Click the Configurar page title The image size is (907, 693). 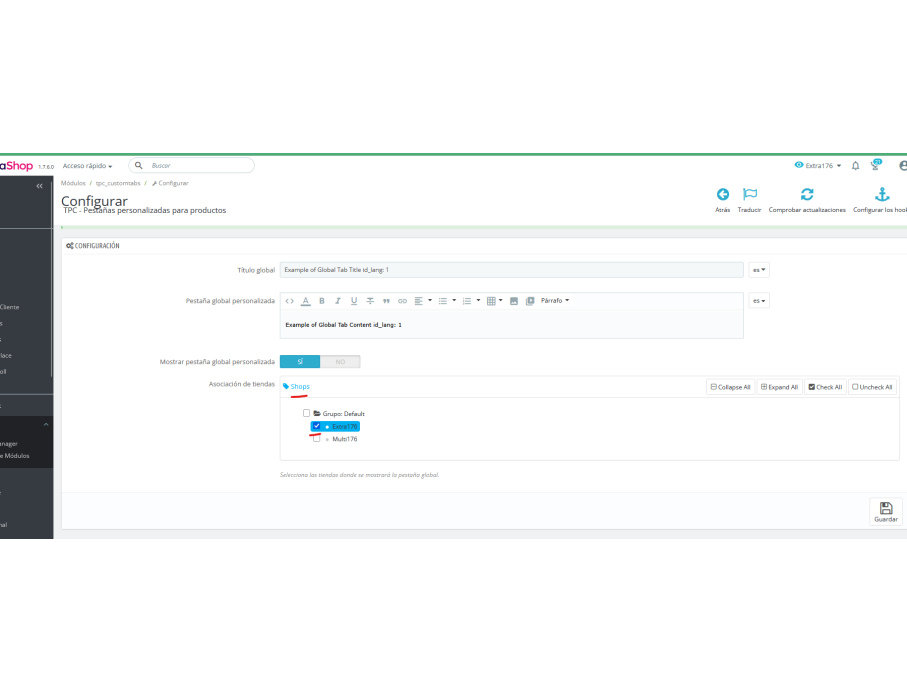94,201
